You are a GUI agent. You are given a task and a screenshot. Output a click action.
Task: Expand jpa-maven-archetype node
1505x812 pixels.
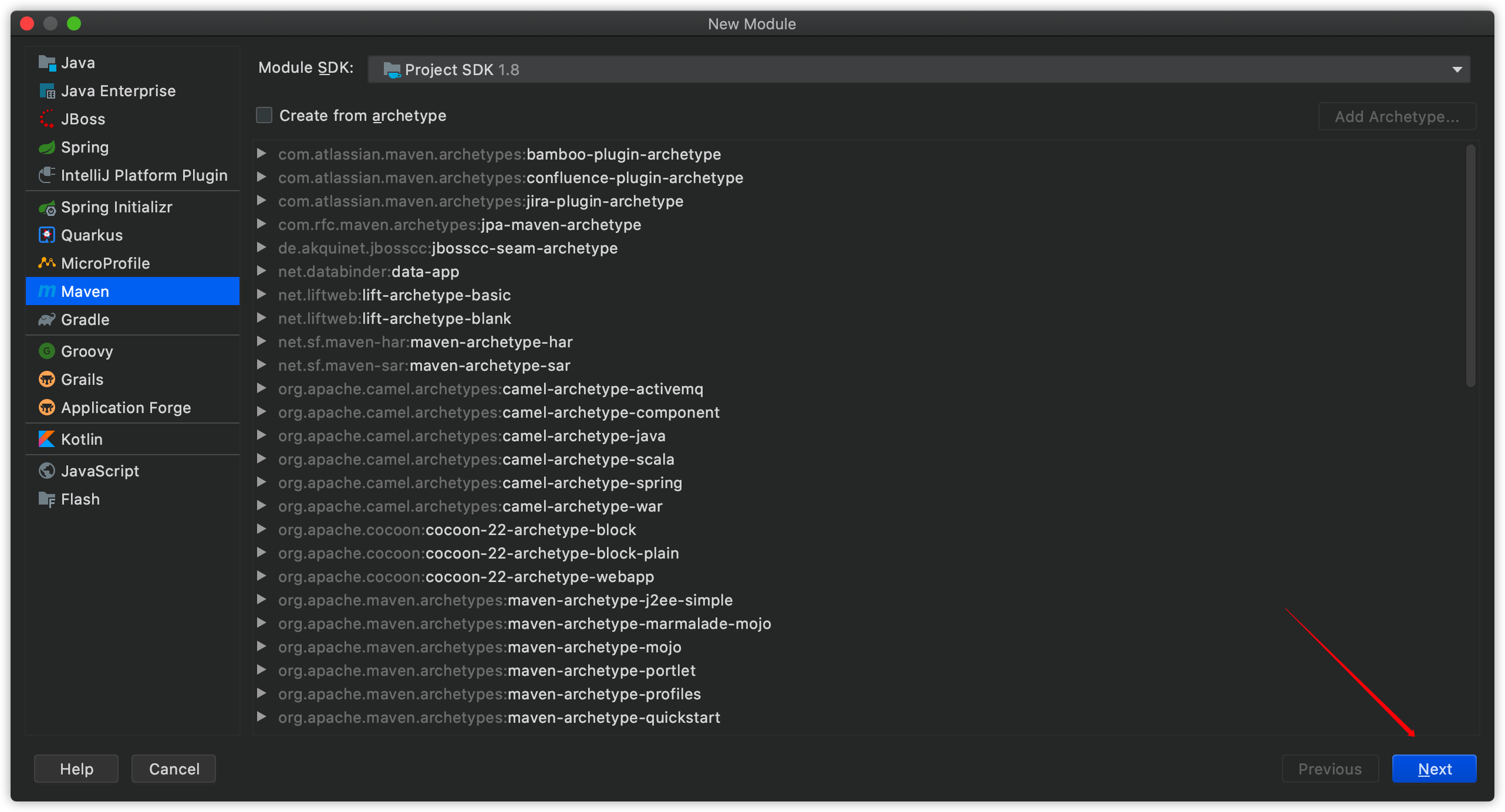pyautogui.click(x=262, y=224)
